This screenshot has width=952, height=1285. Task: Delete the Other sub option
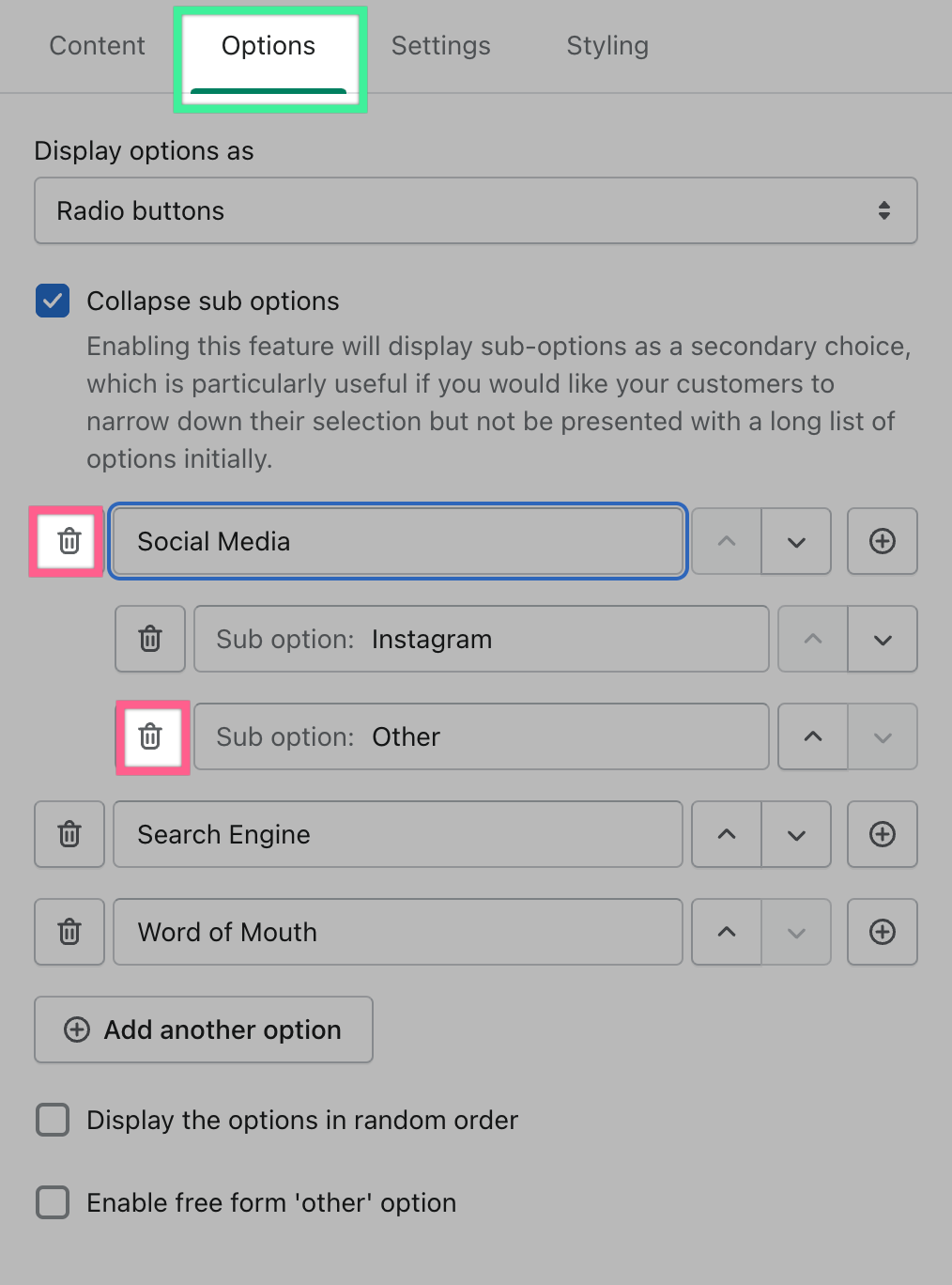pyautogui.click(x=150, y=736)
